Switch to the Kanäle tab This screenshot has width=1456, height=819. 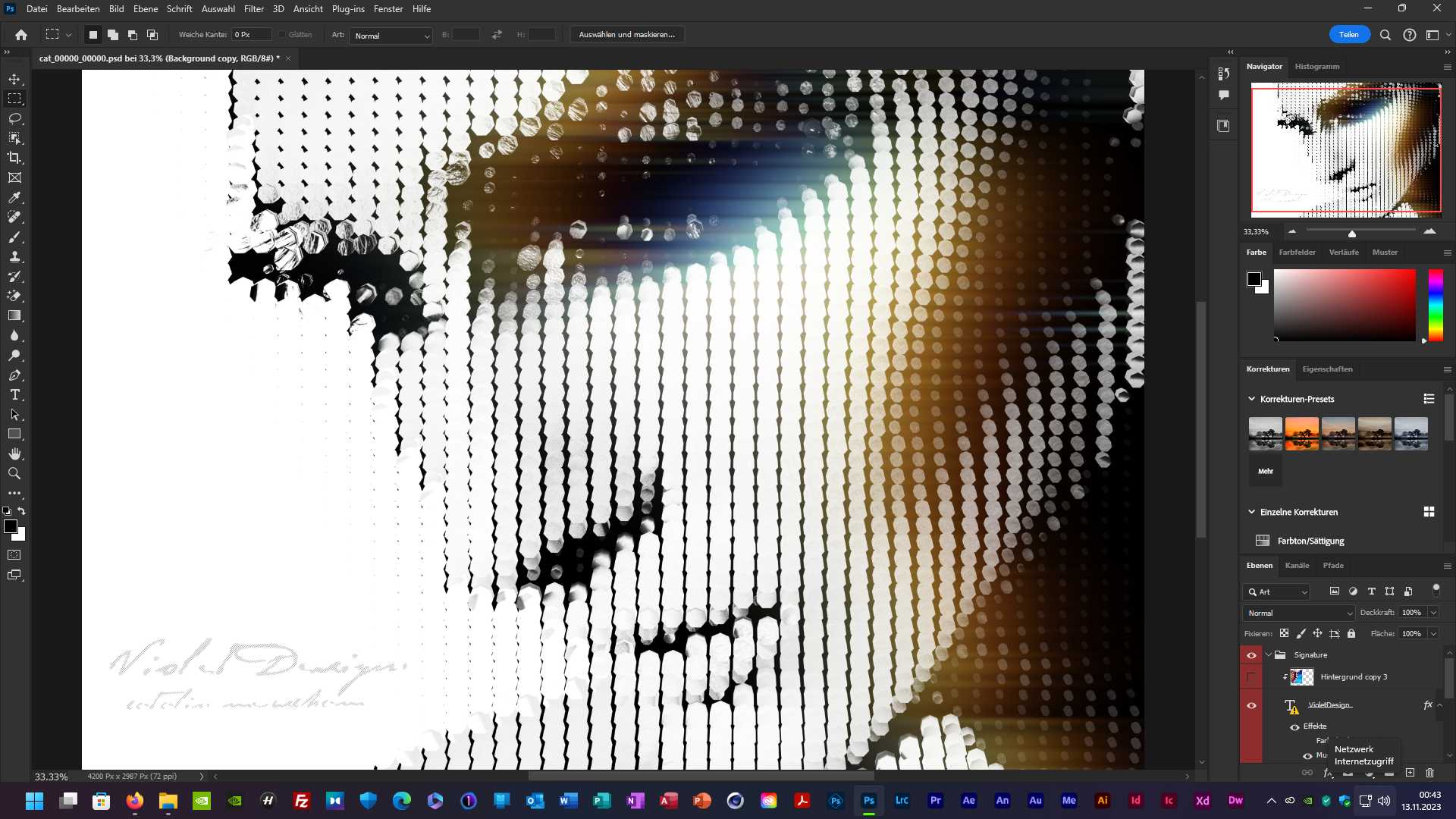pyautogui.click(x=1297, y=566)
